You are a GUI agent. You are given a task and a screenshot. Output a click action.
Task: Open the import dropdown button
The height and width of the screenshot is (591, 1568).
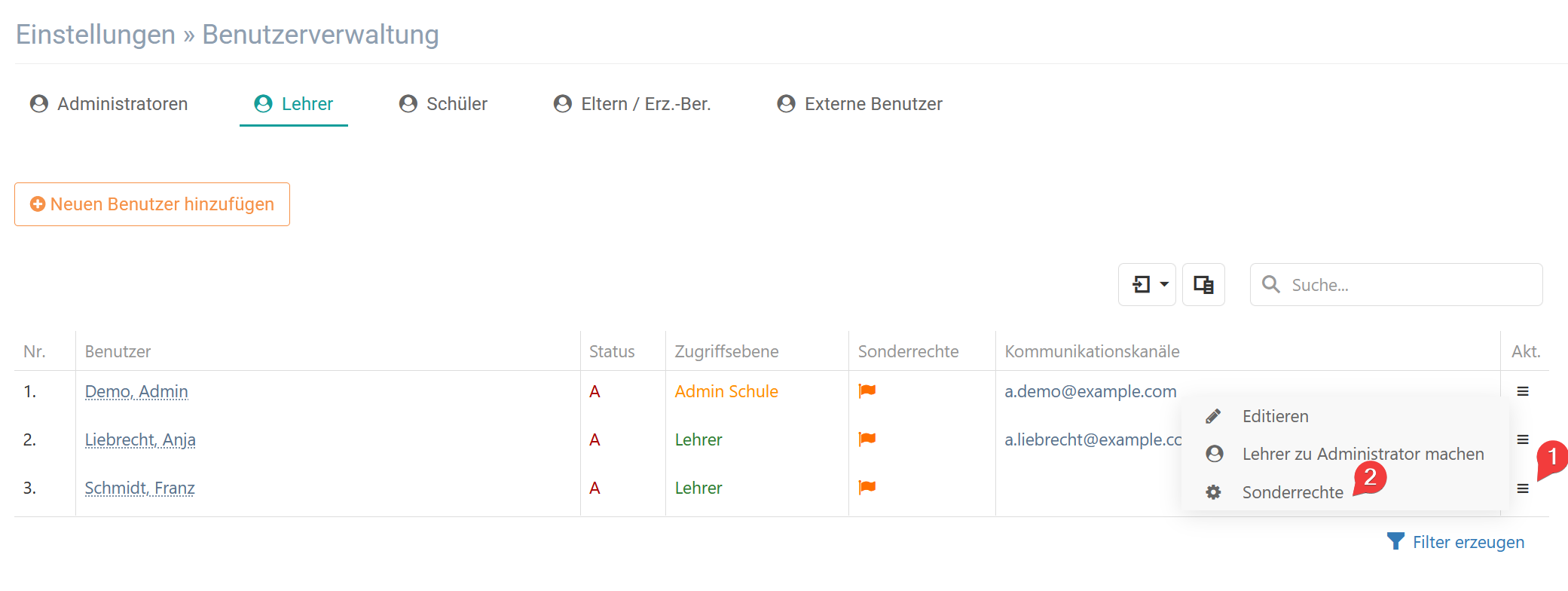(1147, 285)
